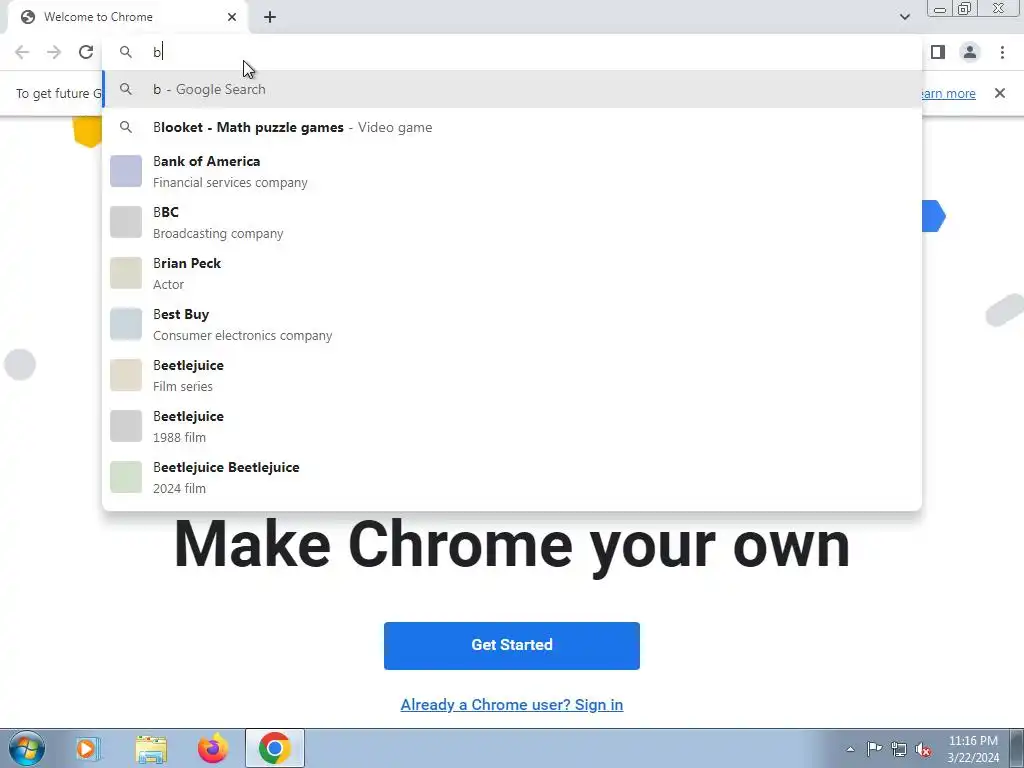Open the clock showing 11:16 PM

[973, 749]
